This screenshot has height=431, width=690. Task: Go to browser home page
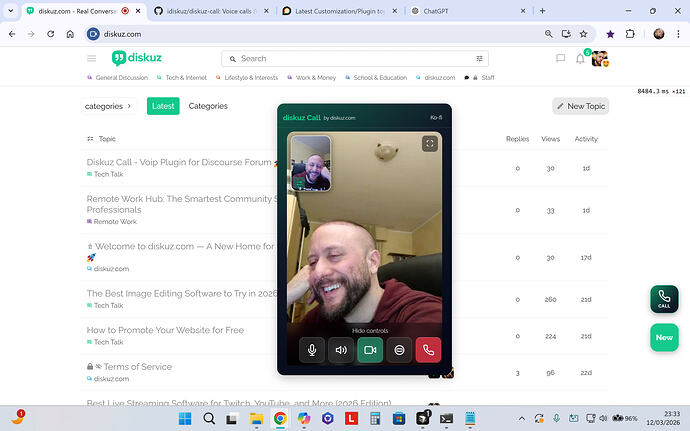70,34
